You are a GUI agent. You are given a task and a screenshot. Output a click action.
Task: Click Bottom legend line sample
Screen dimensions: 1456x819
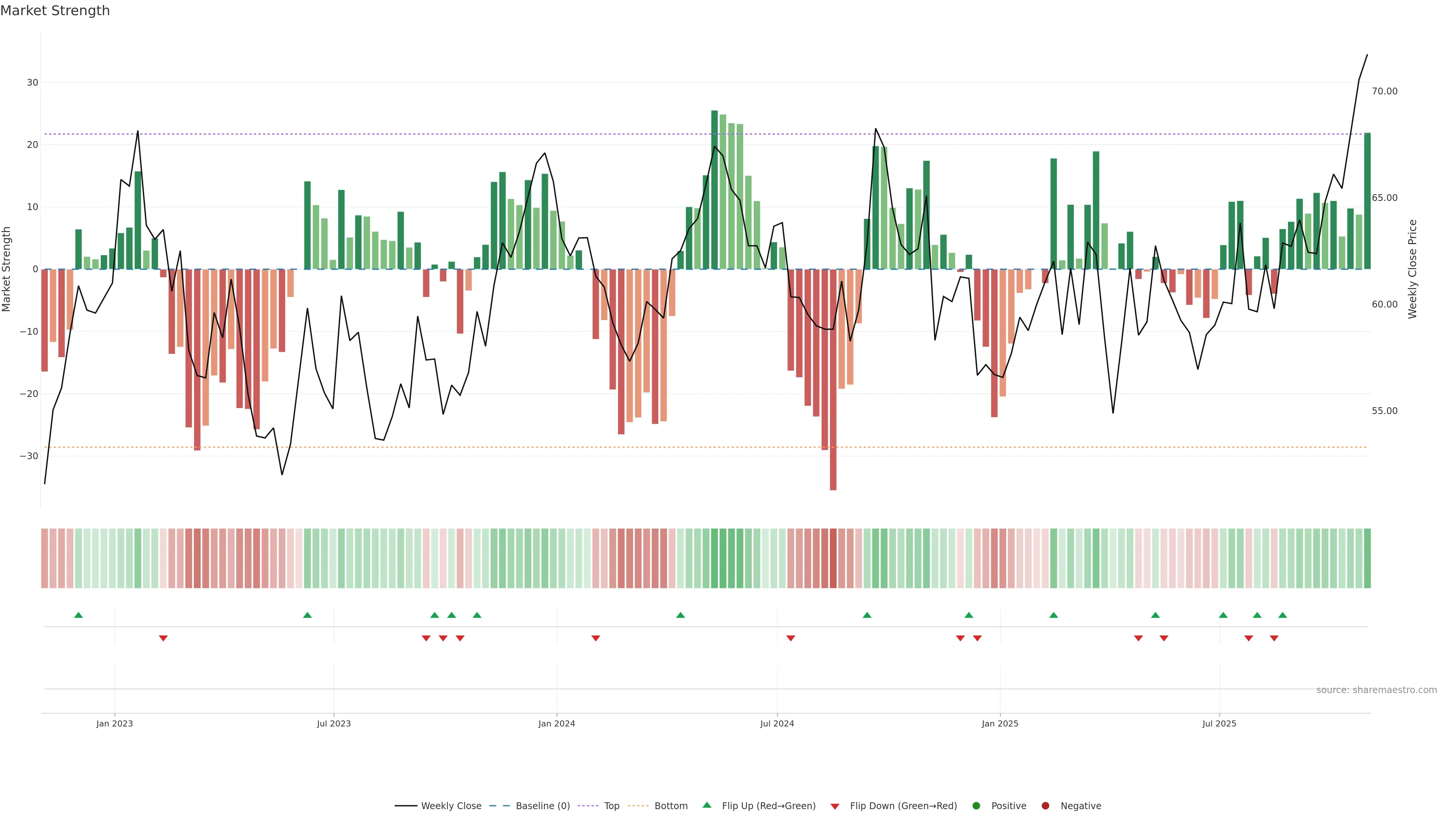638,805
